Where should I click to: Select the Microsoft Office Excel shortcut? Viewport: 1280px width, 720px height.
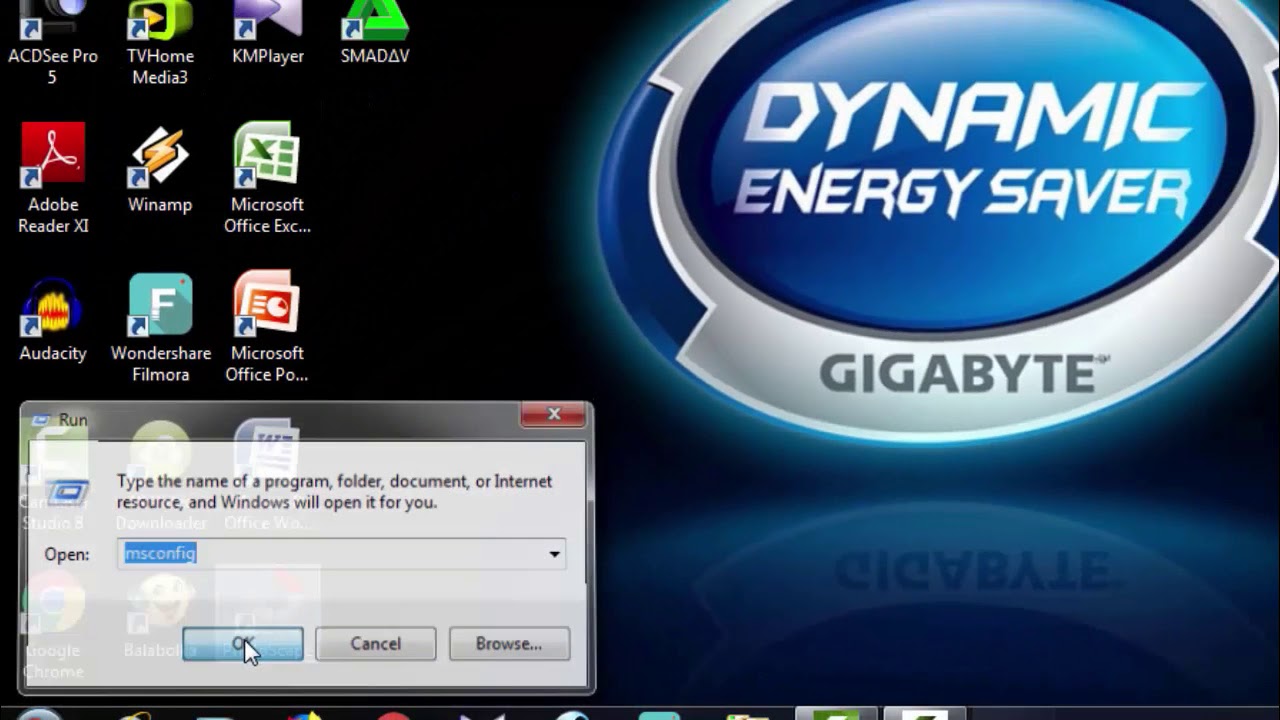(x=267, y=179)
